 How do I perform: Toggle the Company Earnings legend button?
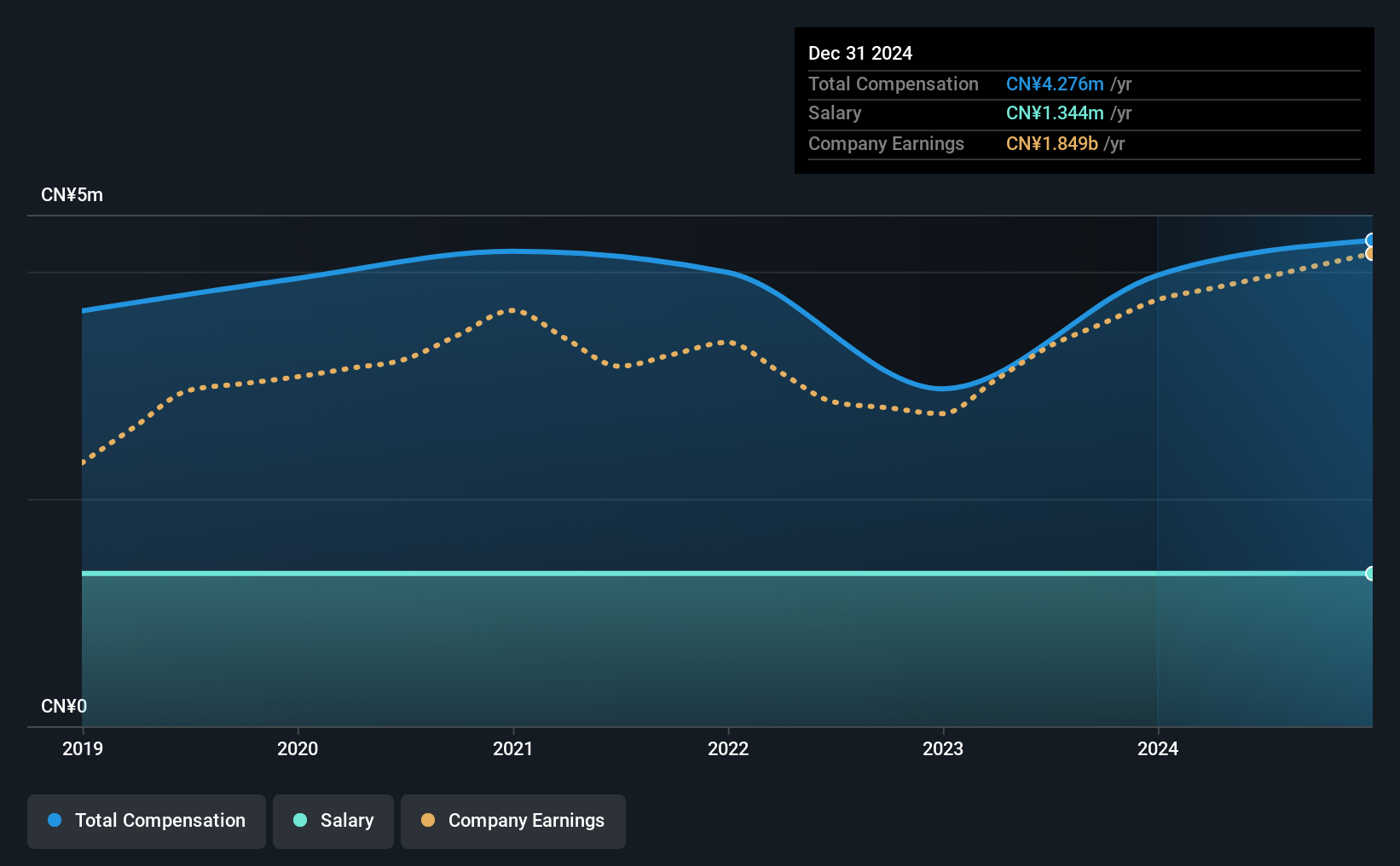(513, 821)
